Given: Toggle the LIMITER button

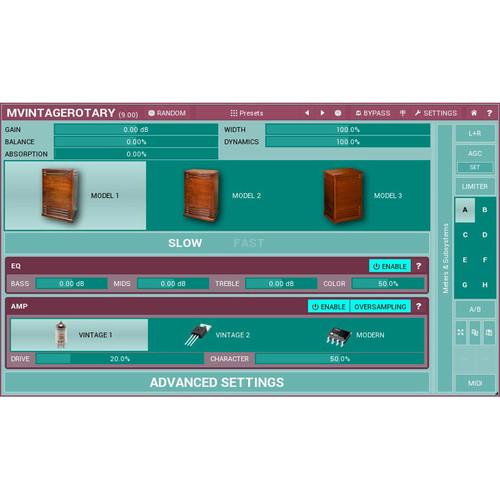Looking at the screenshot, I should click(x=475, y=186).
